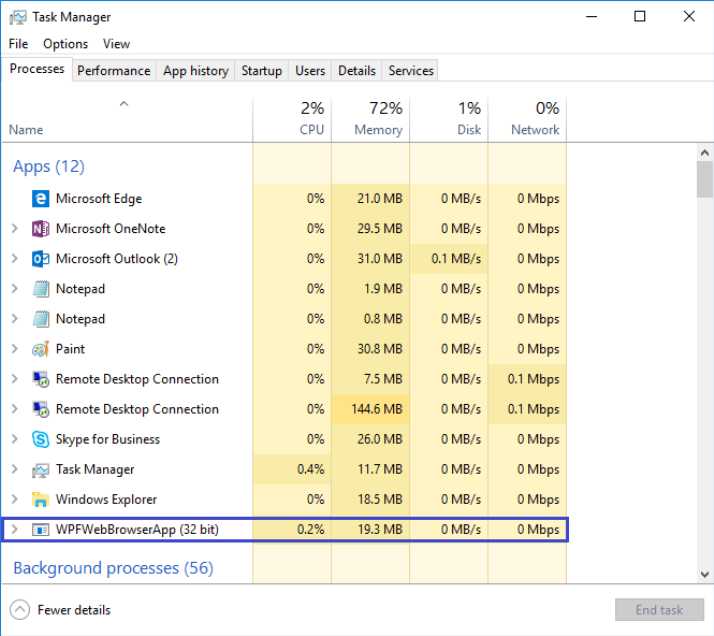The image size is (714, 636).
Task: Click the Microsoft Edge app icon
Action: pyautogui.click(x=41, y=198)
